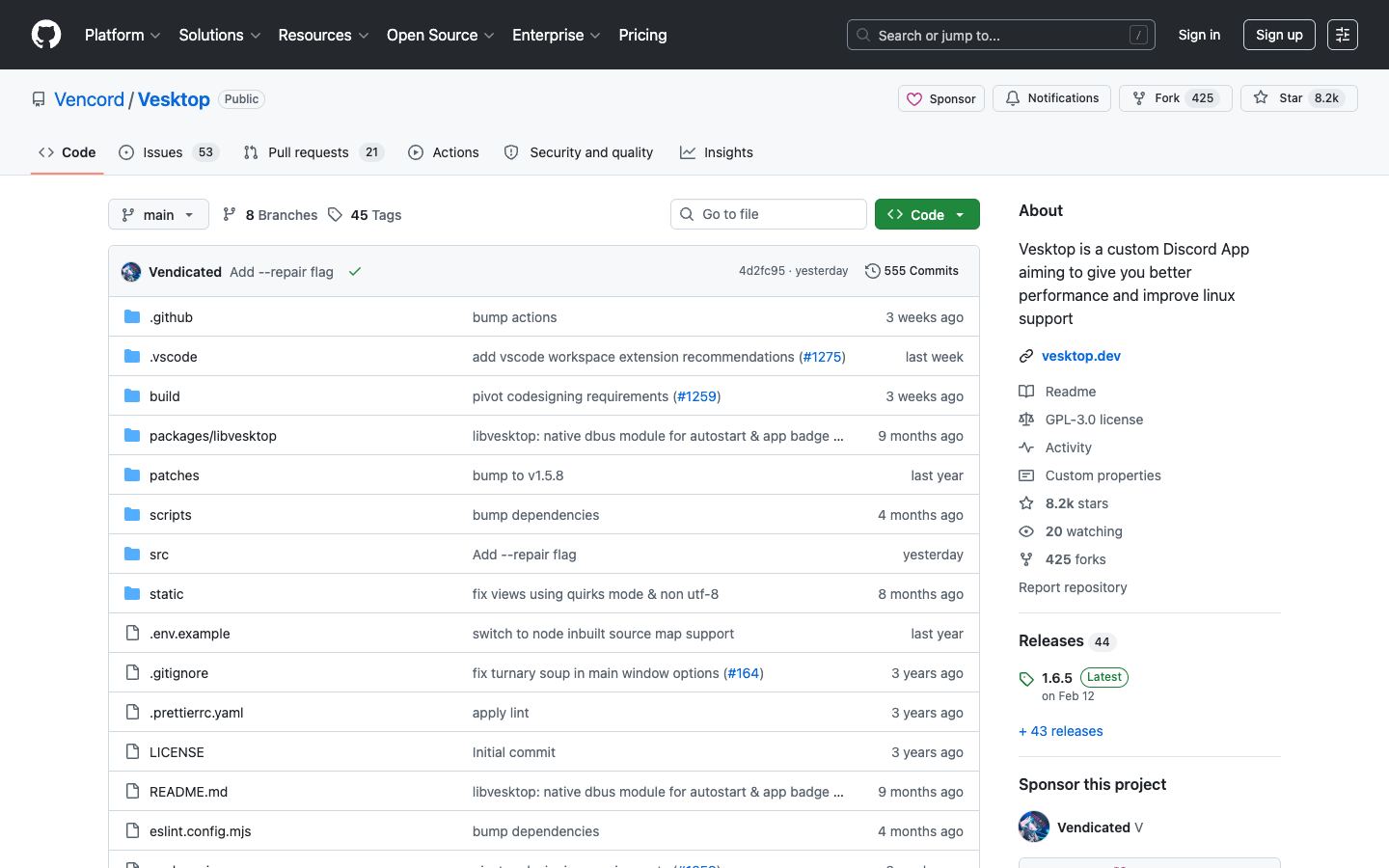
Task: Switch to the Issues tab
Action: tap(169, 152)
